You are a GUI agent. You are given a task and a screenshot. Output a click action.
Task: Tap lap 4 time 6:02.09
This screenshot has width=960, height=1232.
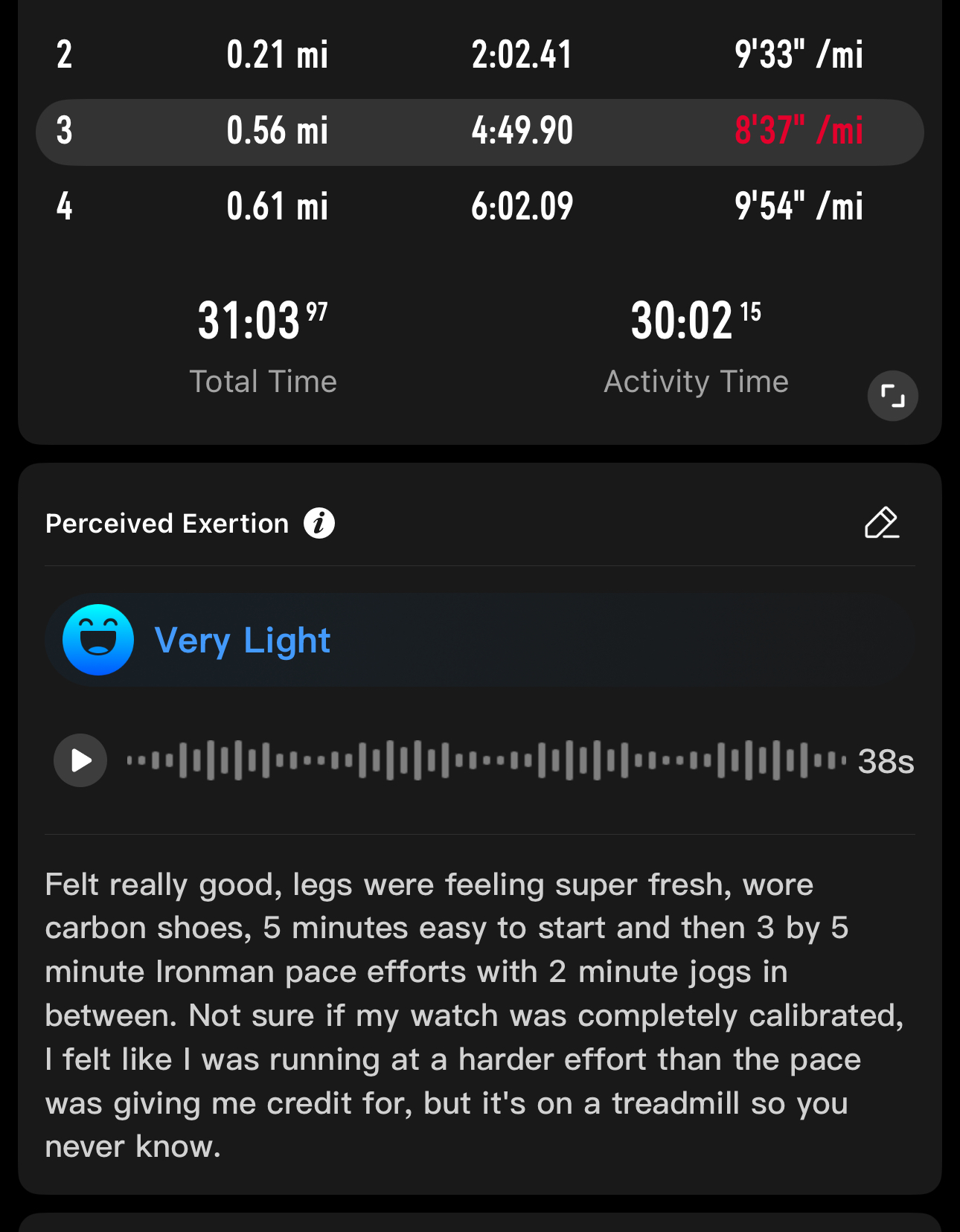click(x=522, y=206)
